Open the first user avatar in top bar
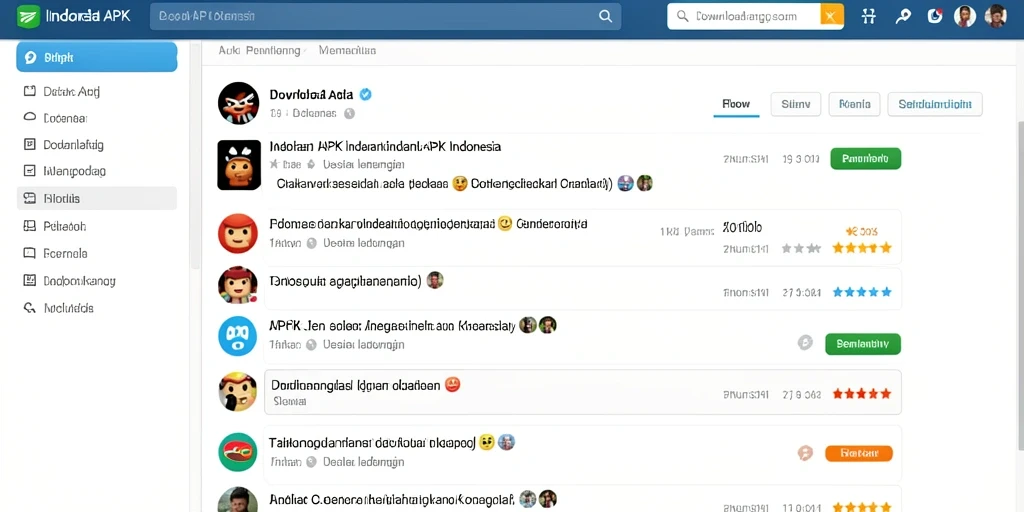Screen dimensions: 1024x512 (x=965, y=16)
